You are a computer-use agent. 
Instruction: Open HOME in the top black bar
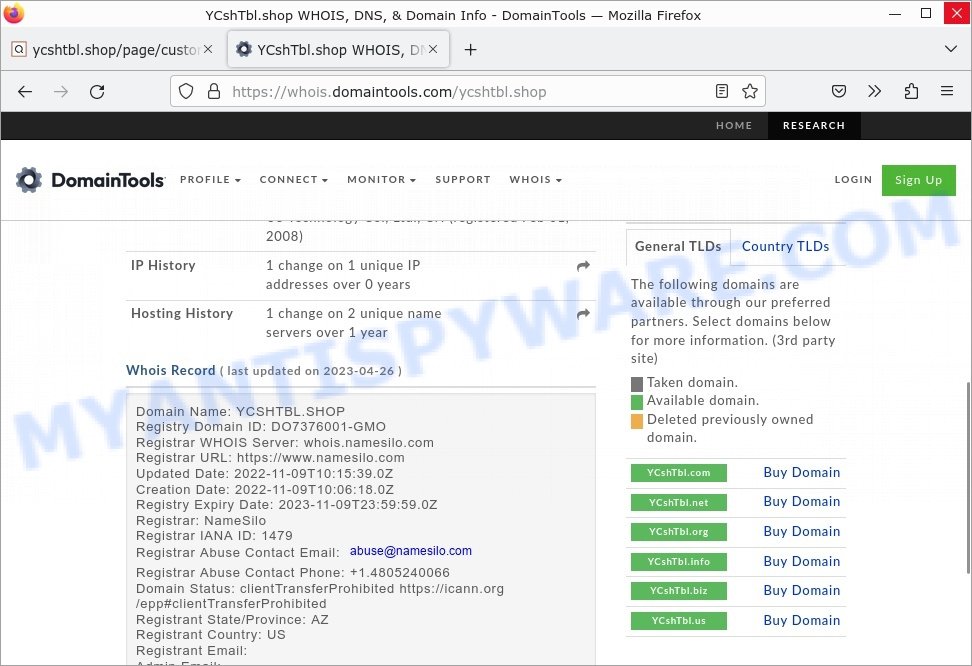pos(734,126)
